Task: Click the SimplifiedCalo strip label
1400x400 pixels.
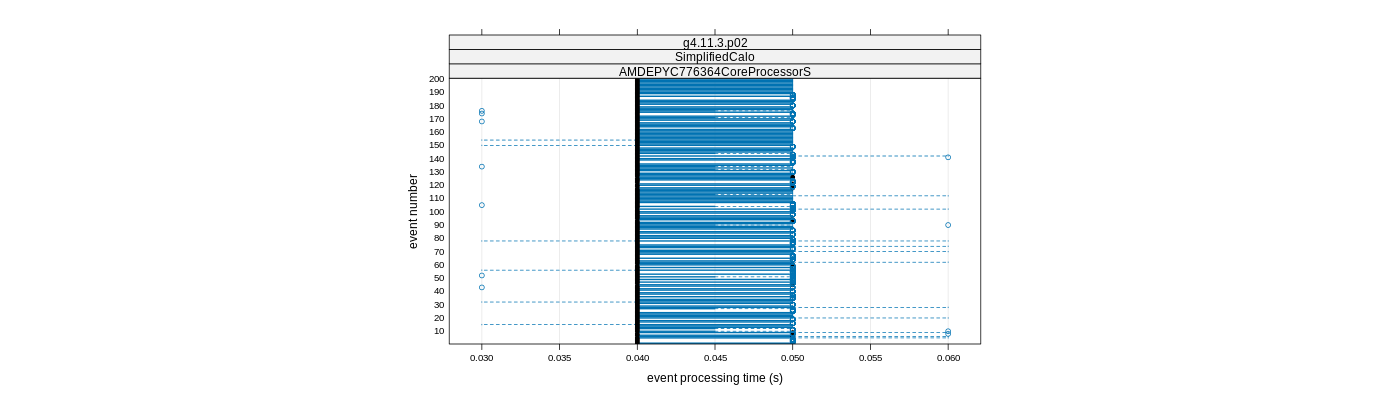Action: [x=715, y=57]
